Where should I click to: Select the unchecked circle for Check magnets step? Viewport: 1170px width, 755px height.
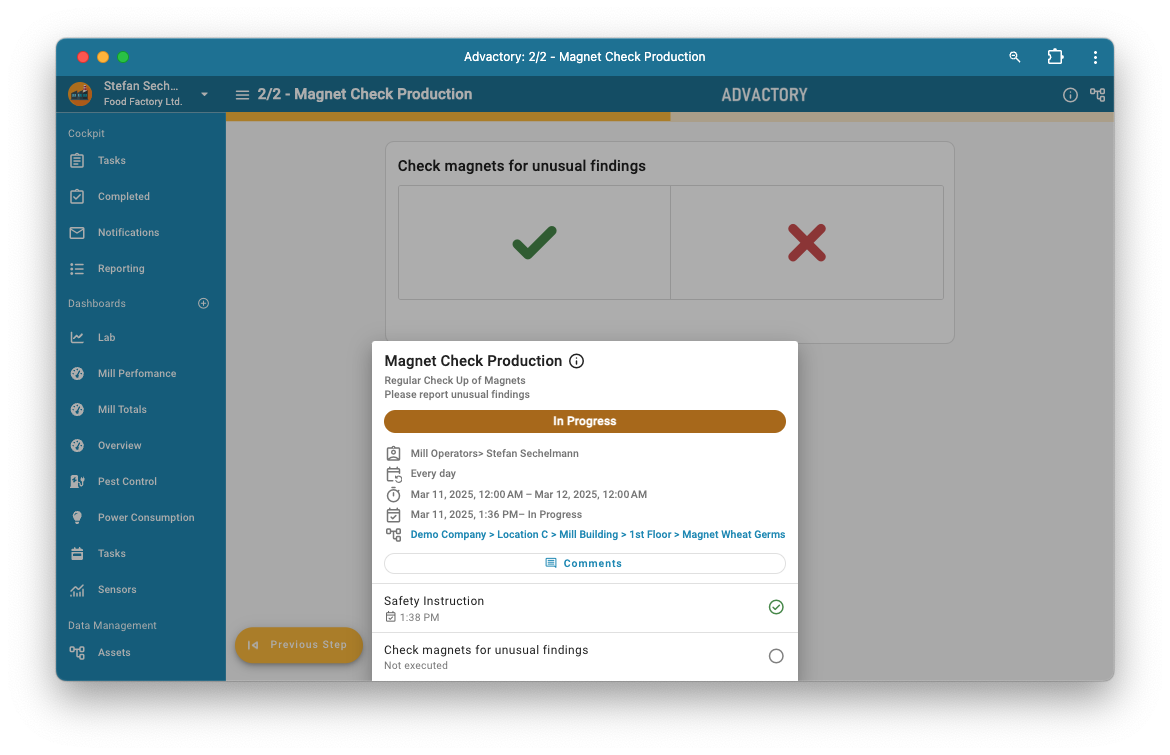coord(776,656)
